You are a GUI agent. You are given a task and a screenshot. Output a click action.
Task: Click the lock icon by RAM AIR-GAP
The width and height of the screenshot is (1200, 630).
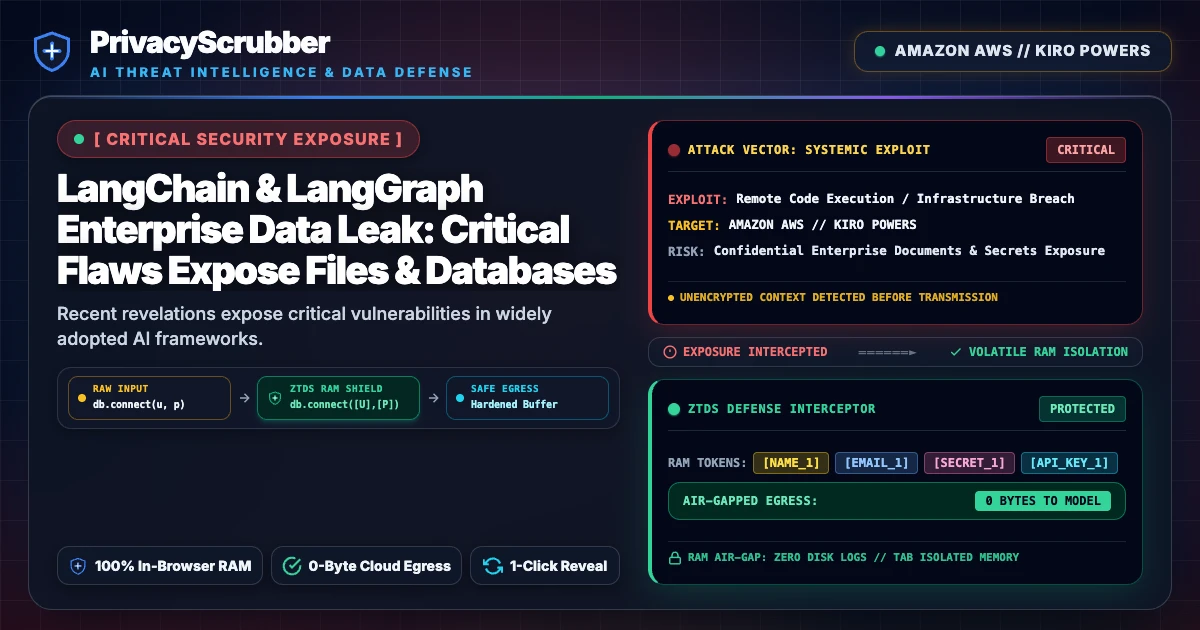tap(674, 557)
